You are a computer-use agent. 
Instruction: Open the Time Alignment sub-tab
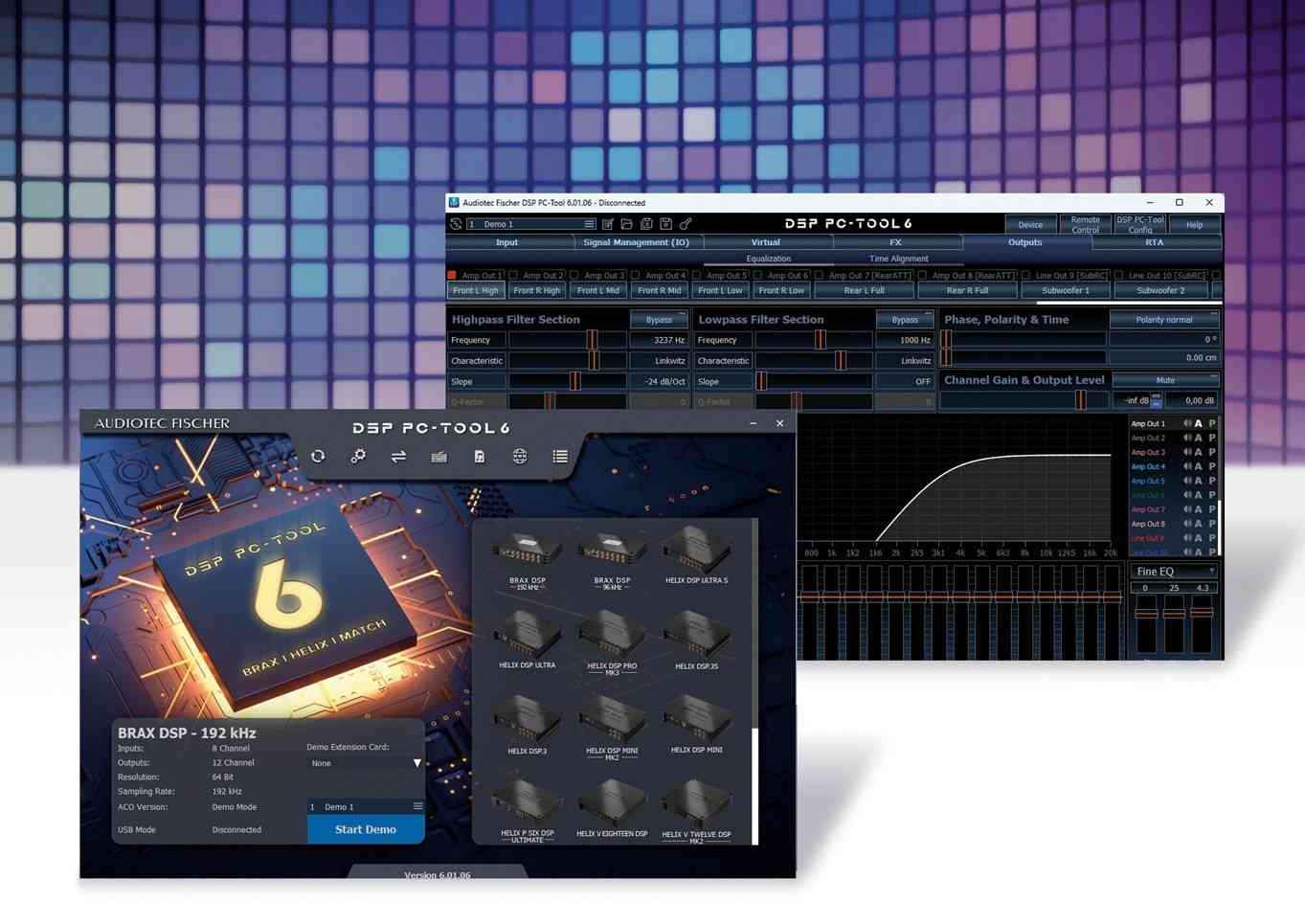(x=898, y=259)
